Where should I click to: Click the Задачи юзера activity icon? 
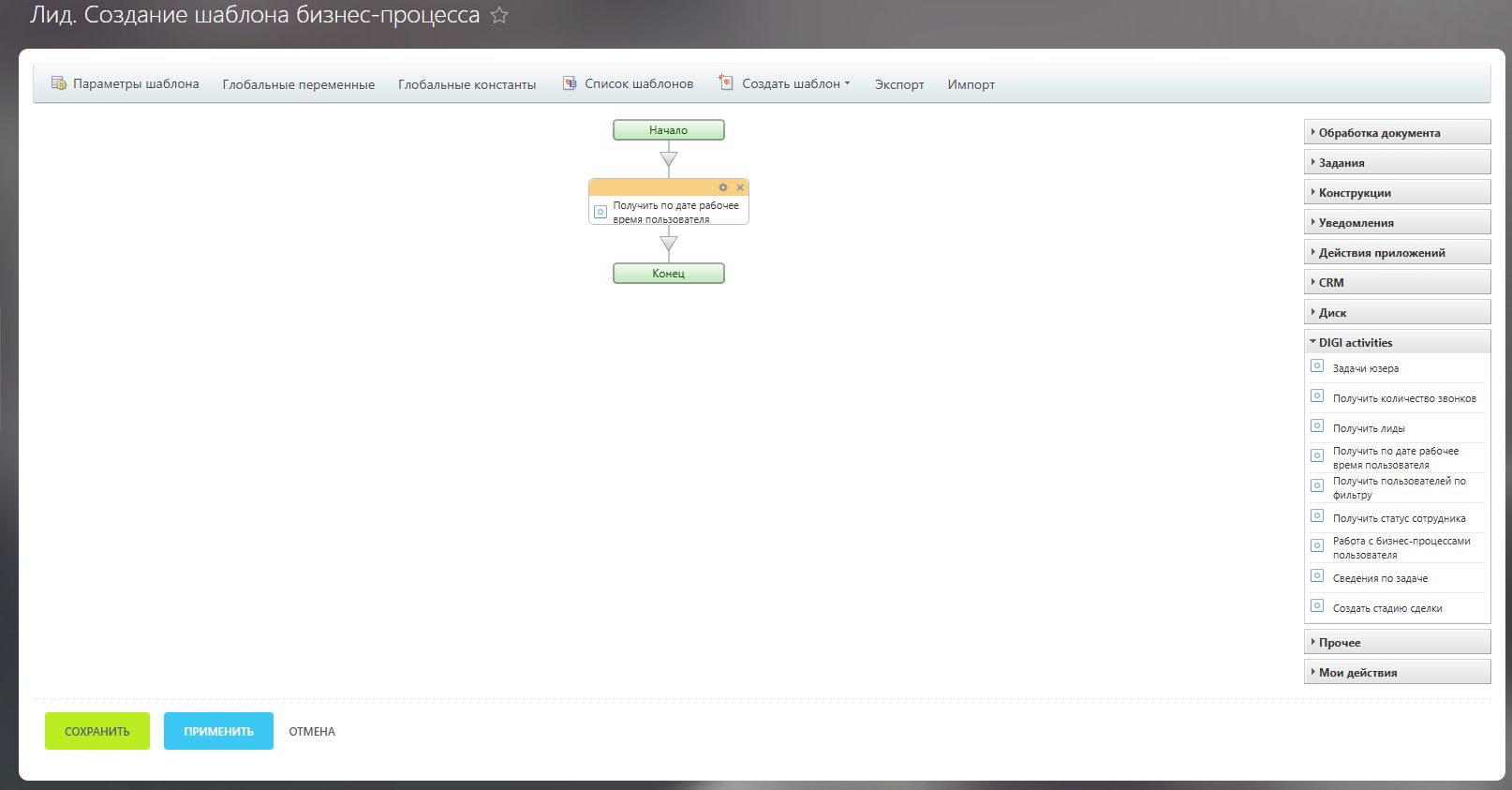(1316, 366)
